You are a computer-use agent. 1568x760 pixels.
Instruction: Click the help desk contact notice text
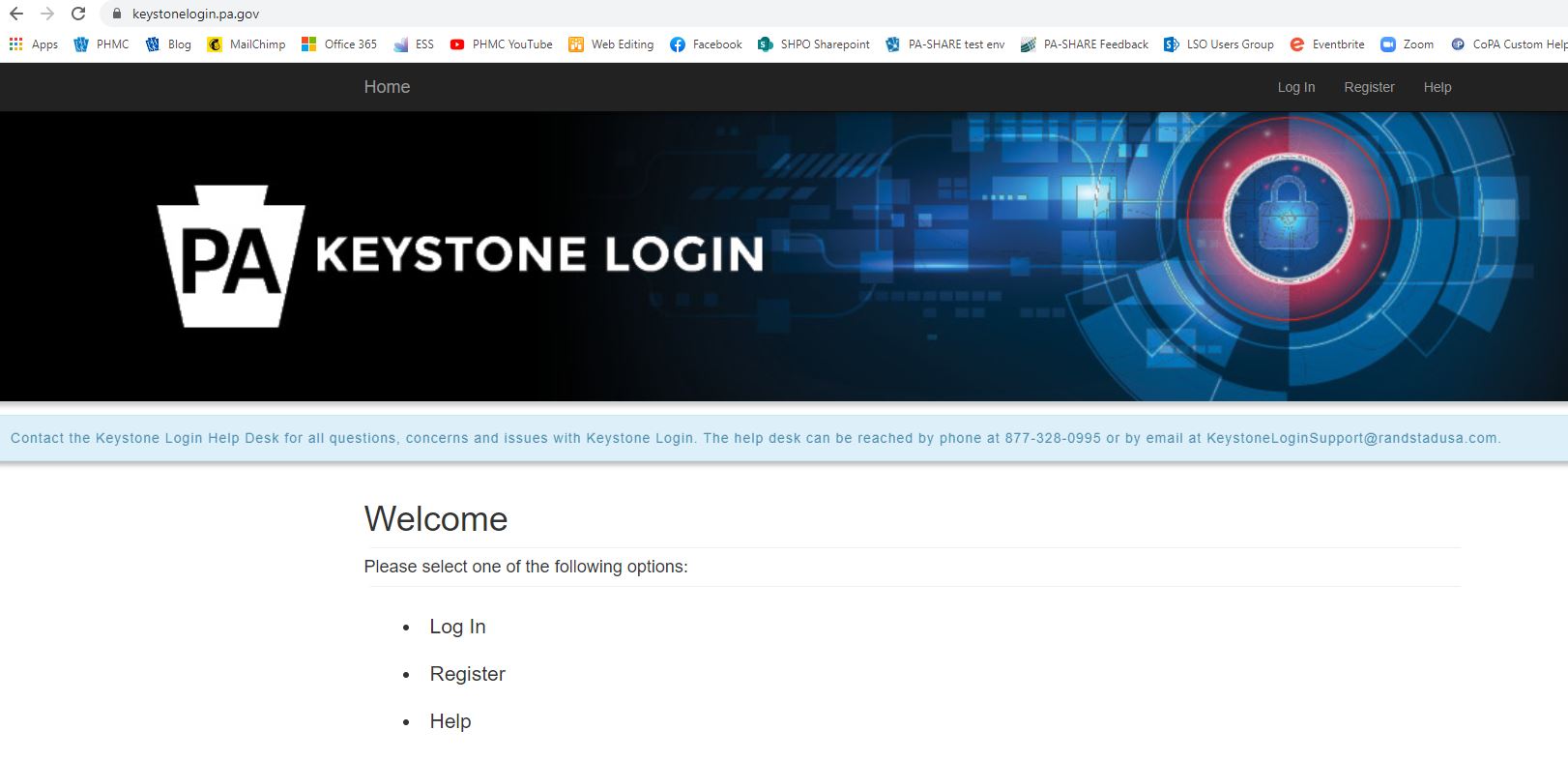click(755, 438)
